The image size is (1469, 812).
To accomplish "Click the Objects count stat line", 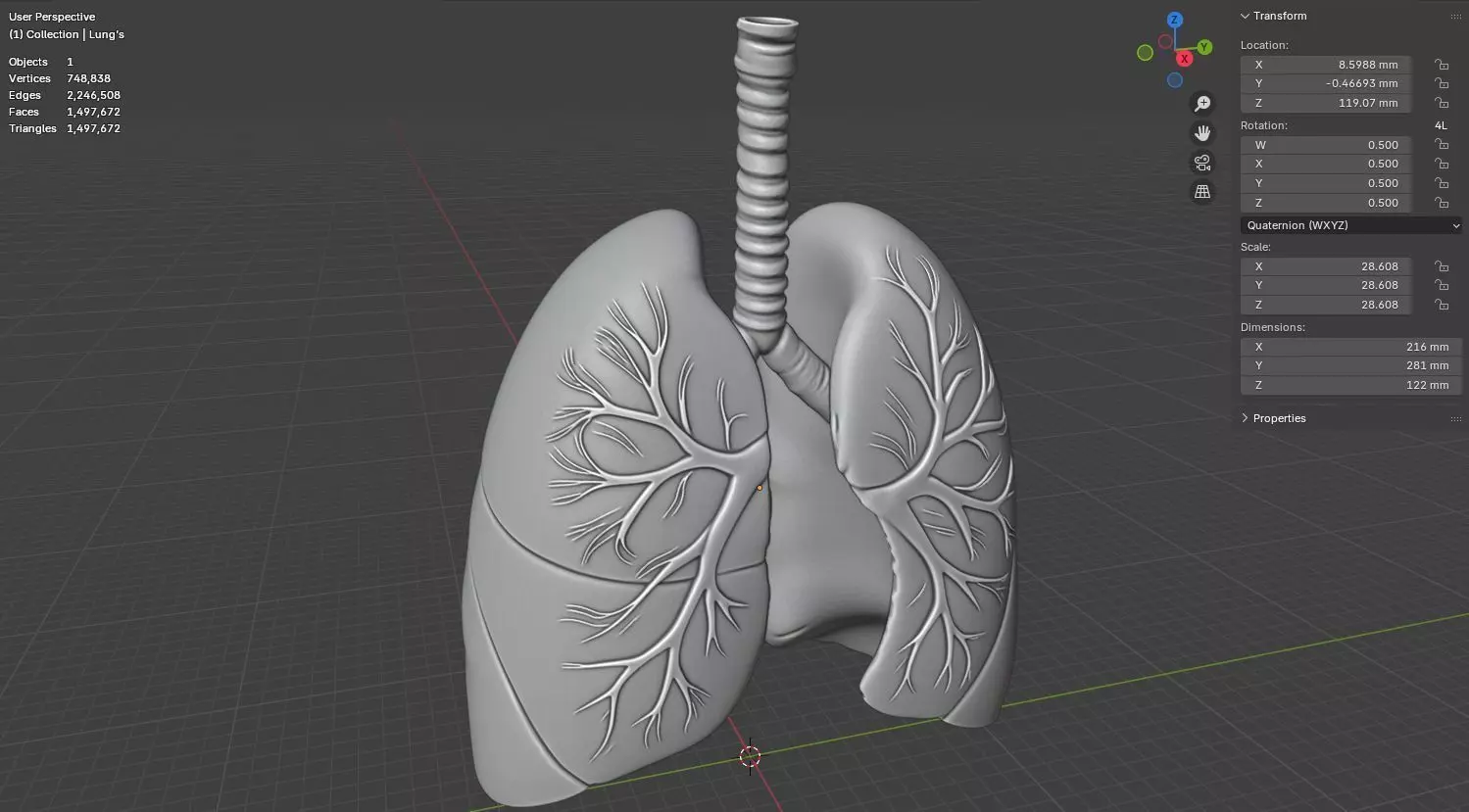I will click(x=41, y=62).
